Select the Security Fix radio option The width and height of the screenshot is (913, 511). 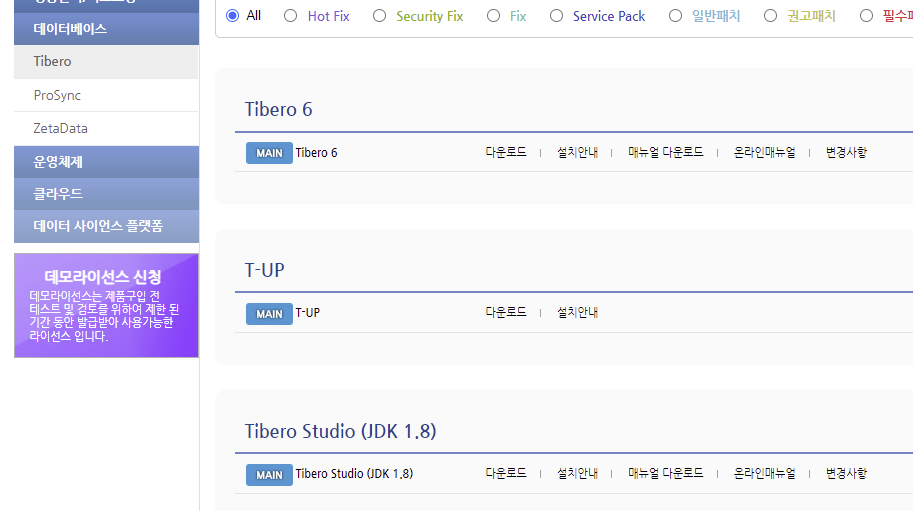[379, 16]
